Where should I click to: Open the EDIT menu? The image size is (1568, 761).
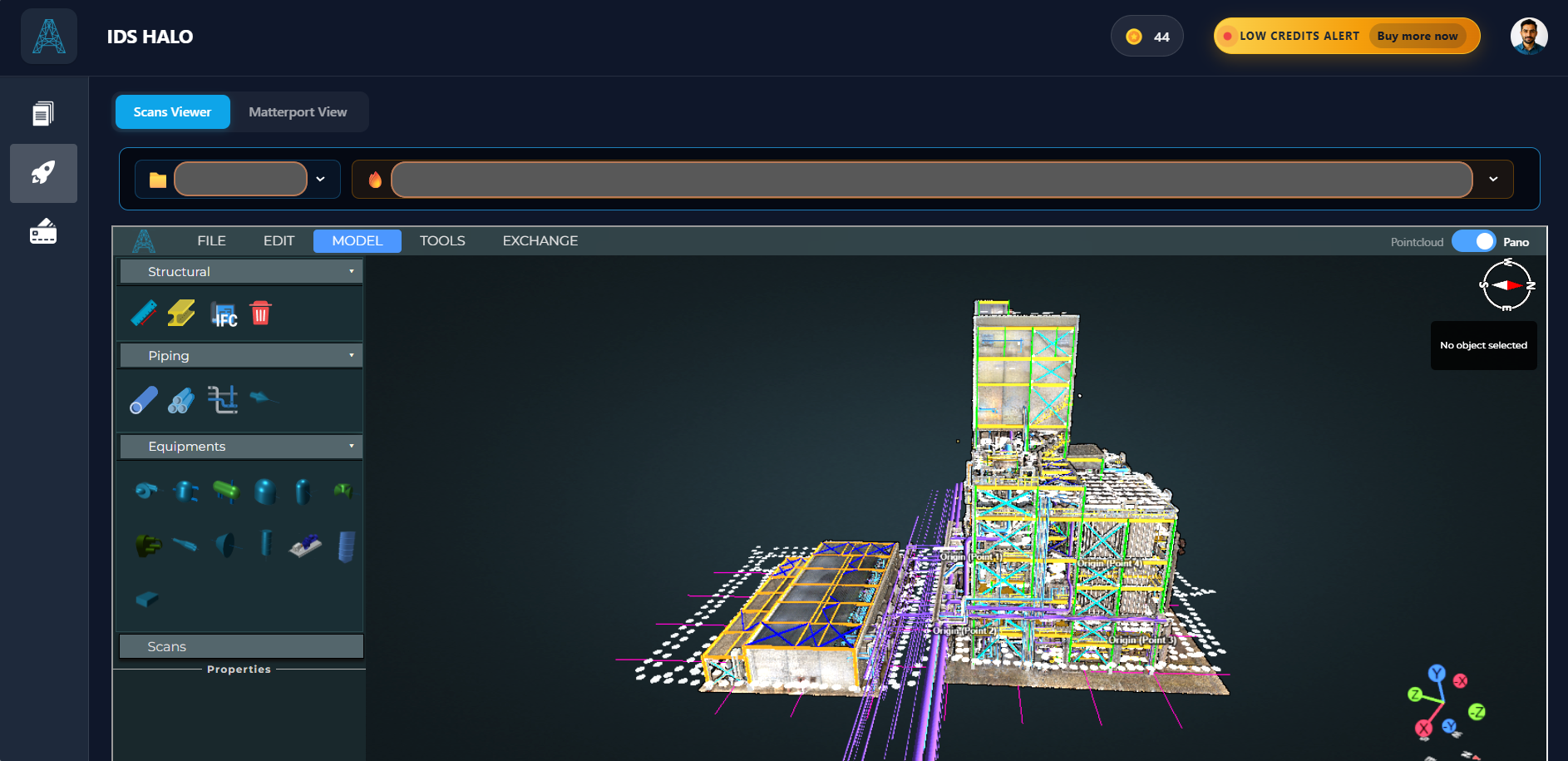[x=279, y=240]
